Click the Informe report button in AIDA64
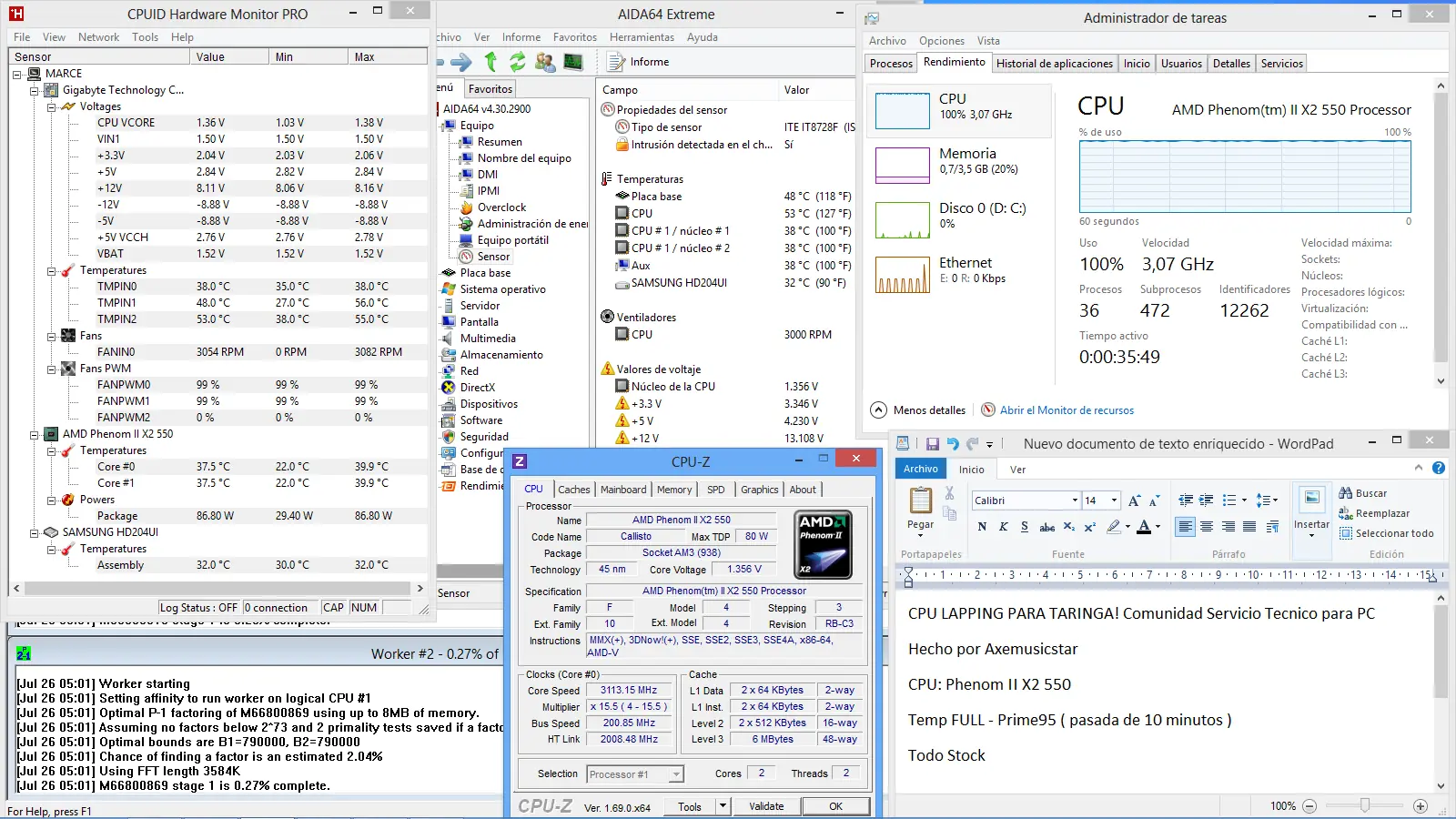The image size is (1456, 819). click(639, 62)
